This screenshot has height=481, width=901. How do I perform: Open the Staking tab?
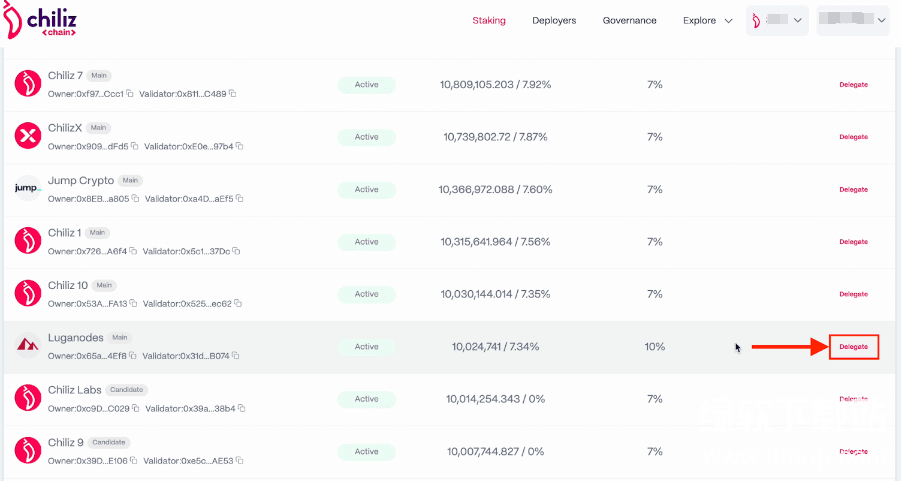(x=489, y=21)
